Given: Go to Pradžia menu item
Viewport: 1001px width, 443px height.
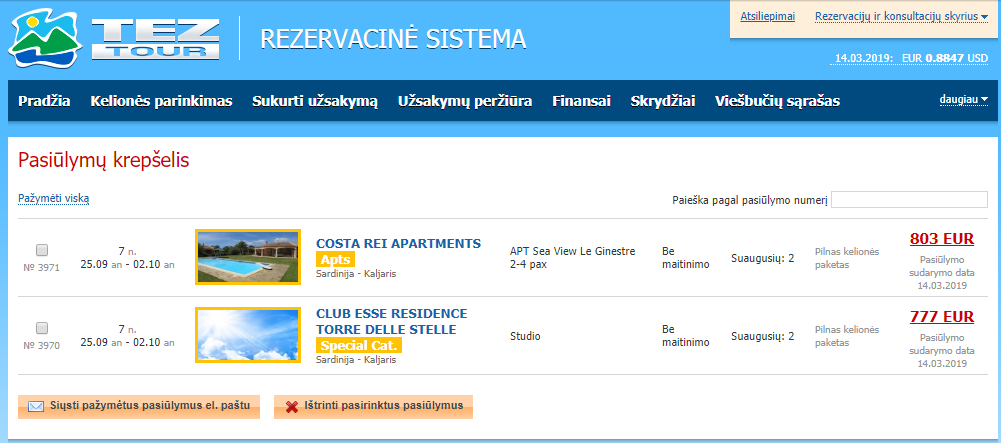Looking at the screenshot, I should 44,101.
